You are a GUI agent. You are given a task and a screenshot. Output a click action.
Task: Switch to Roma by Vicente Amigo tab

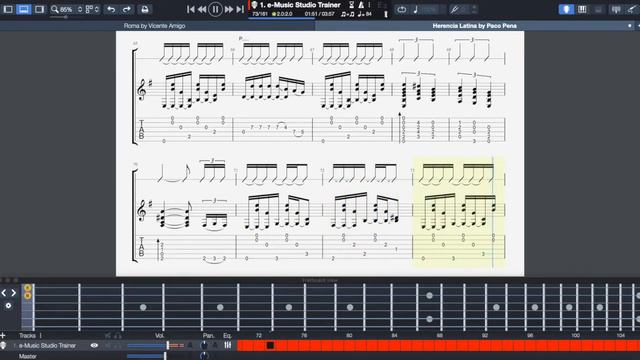coord(154,26)
